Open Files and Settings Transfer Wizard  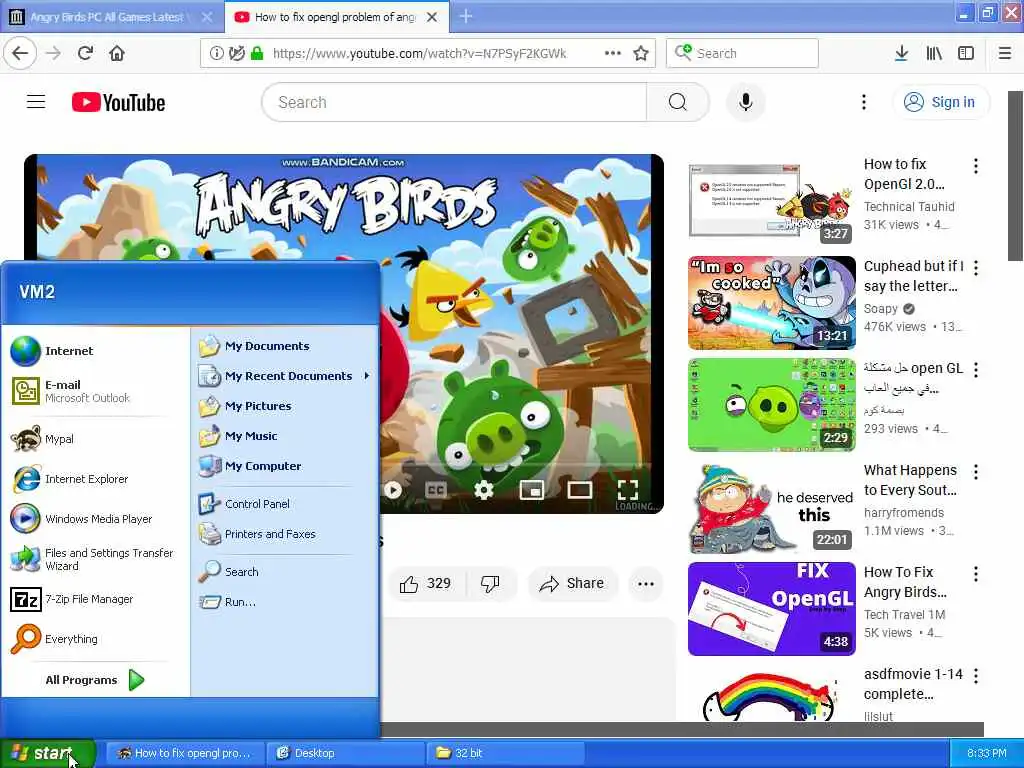click(95, 559)
